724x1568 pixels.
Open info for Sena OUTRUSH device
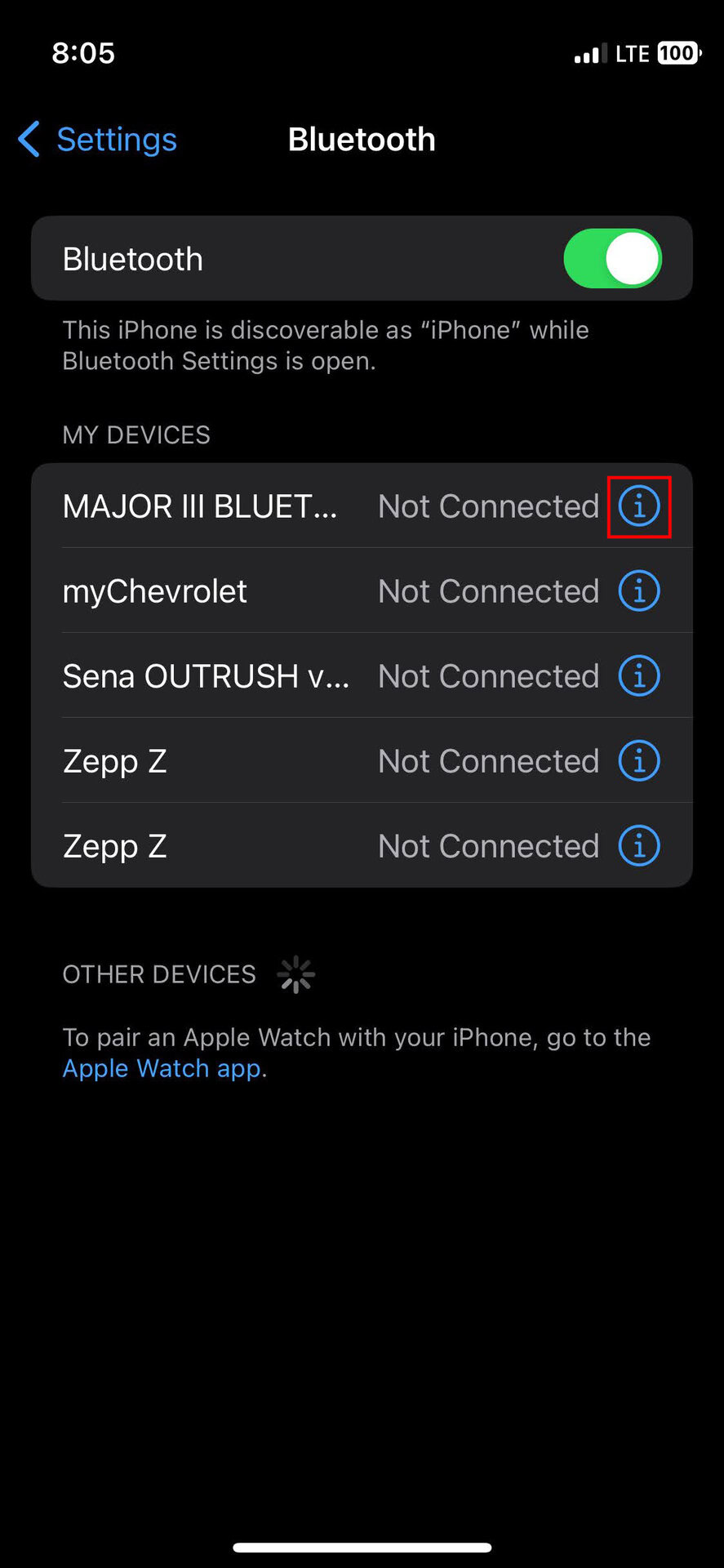[x=639, y=676]
